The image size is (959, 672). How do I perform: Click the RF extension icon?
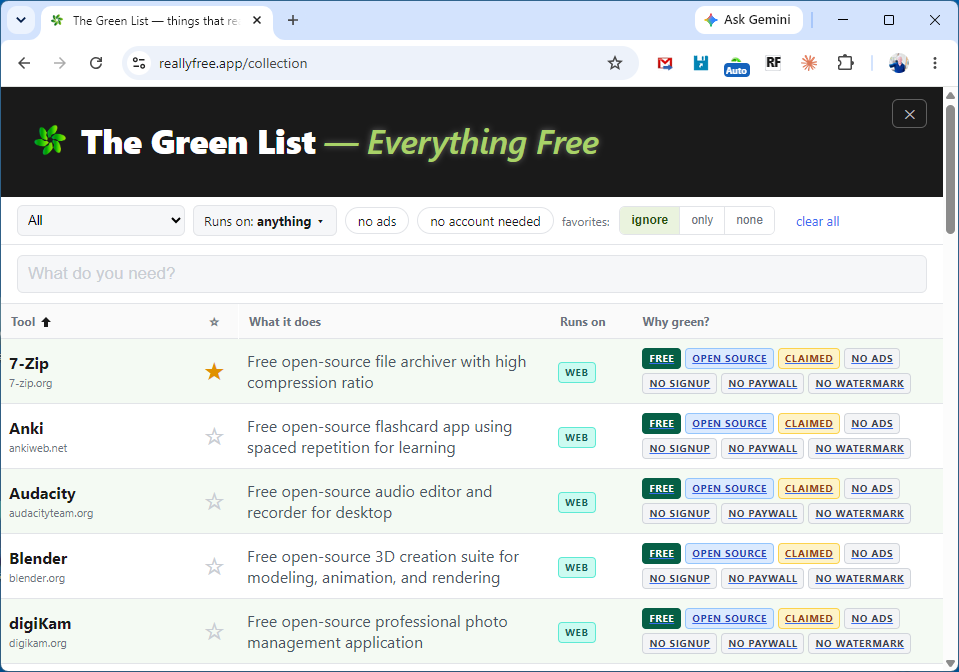click(x=773, y=62)
